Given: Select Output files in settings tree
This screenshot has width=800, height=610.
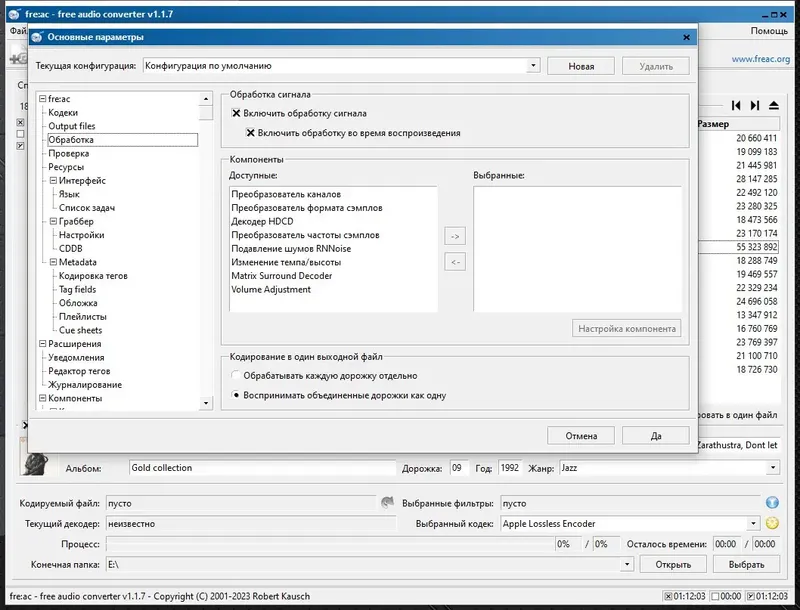Looking at the screenshot, I should [71, 126].
